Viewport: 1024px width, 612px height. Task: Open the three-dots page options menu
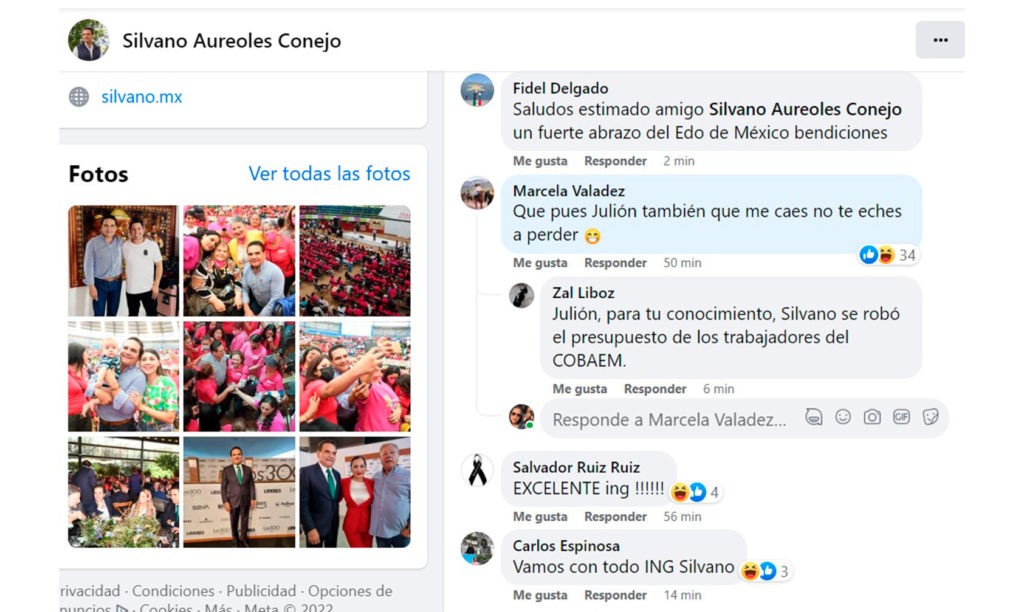(x=940, y=40)
